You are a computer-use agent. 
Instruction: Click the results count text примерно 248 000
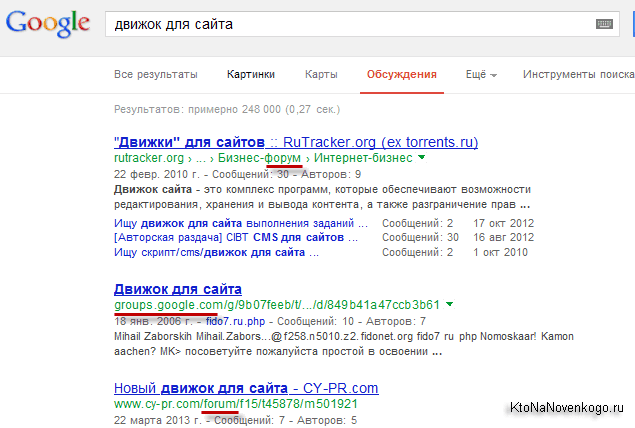(234, 109)
